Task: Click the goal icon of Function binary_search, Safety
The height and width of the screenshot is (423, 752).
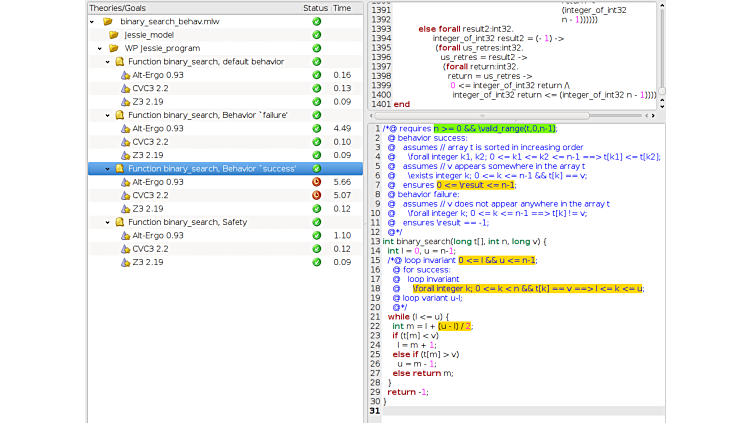Action: [119, 222]
